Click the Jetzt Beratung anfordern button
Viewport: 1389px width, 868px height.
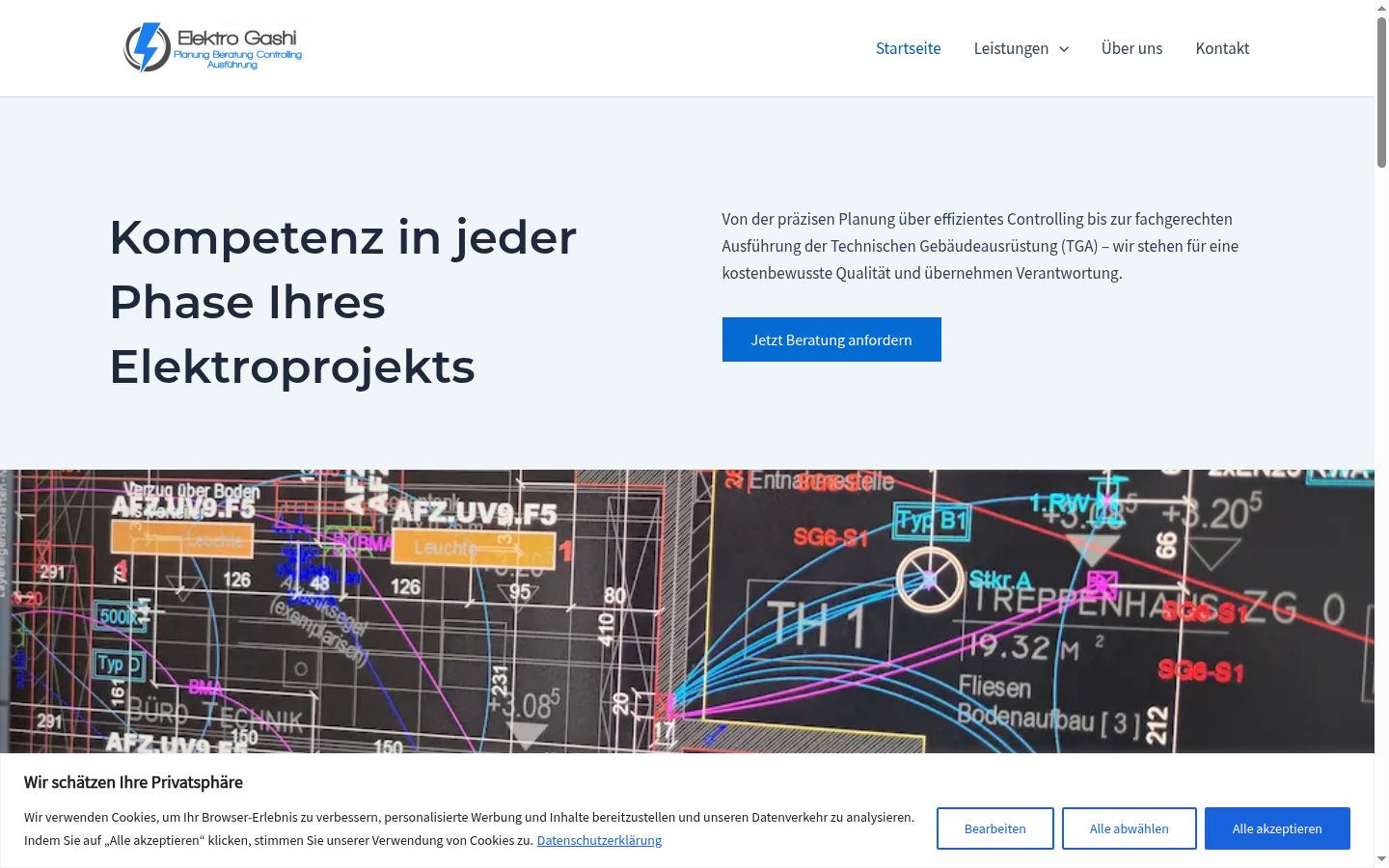tap(831, 339)
